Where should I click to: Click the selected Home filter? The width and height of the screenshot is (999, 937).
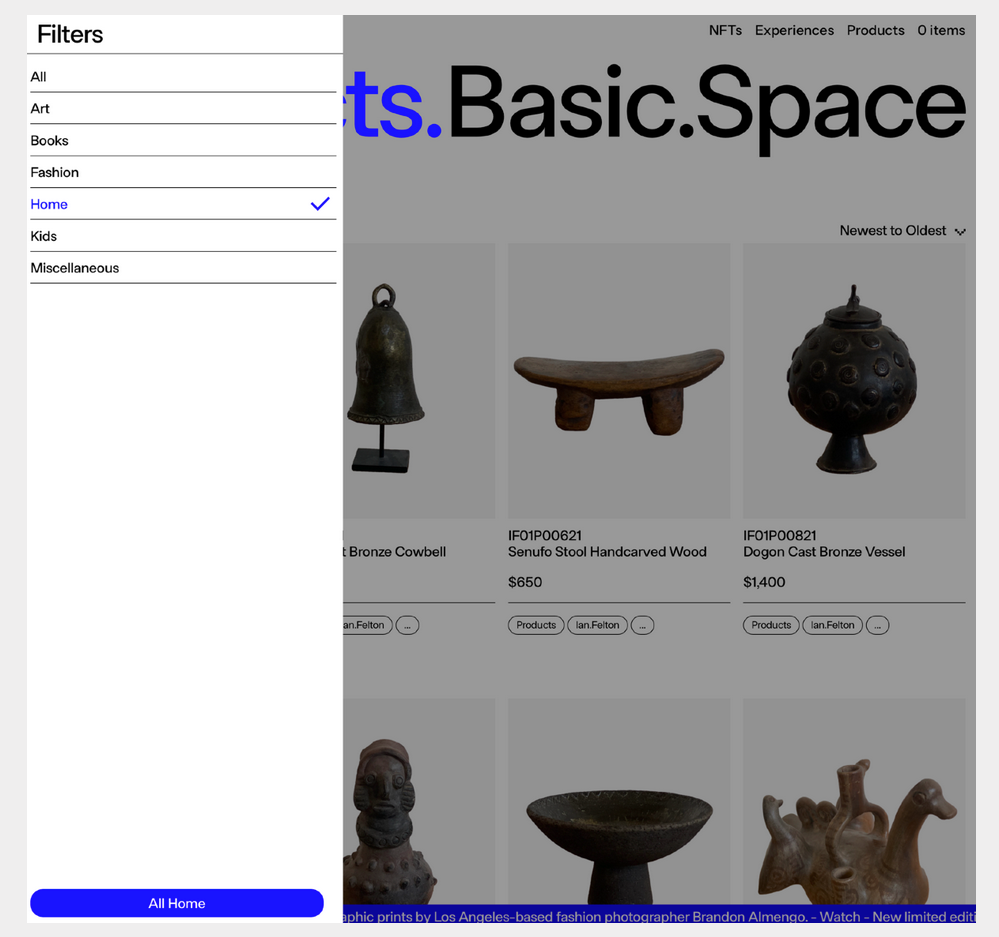(183, 204)
